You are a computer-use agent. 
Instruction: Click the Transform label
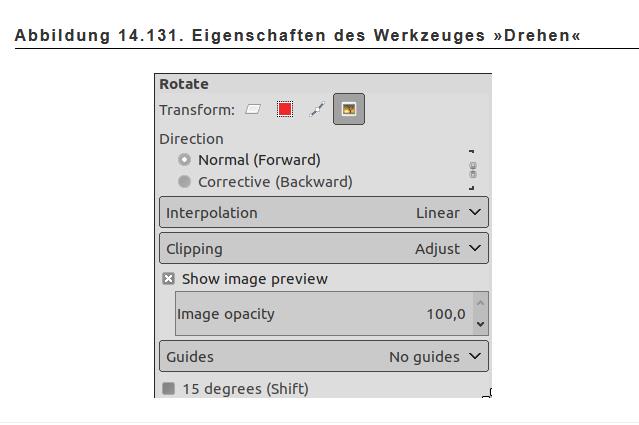tap(197, 110)
